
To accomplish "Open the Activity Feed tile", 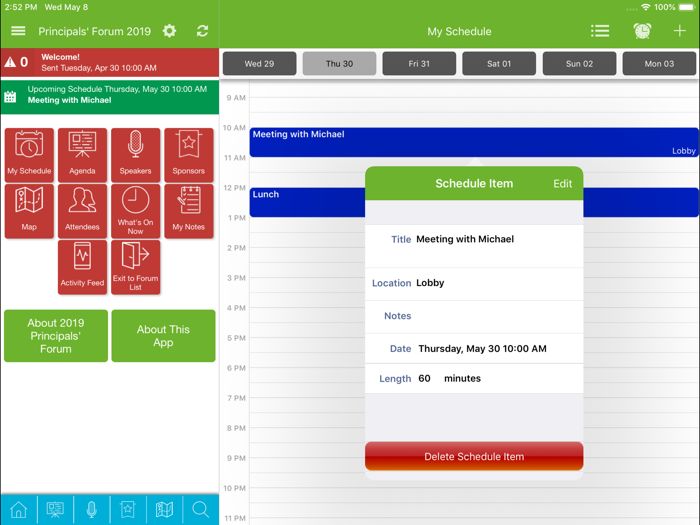I will click(82, 267).
